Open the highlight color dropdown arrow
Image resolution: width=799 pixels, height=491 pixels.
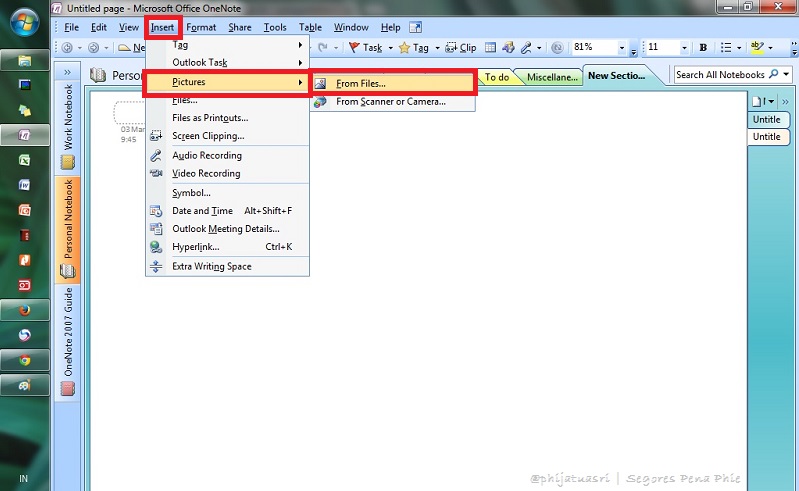point(770,48)
